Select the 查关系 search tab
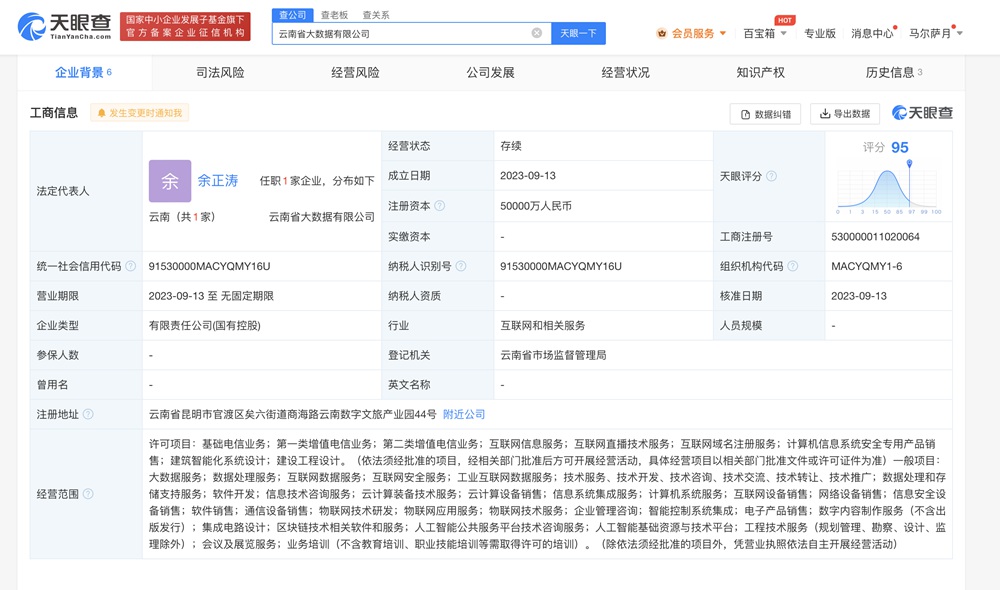Image resolution: width=1000 pixels, height=590 pixels. point(376,15)
